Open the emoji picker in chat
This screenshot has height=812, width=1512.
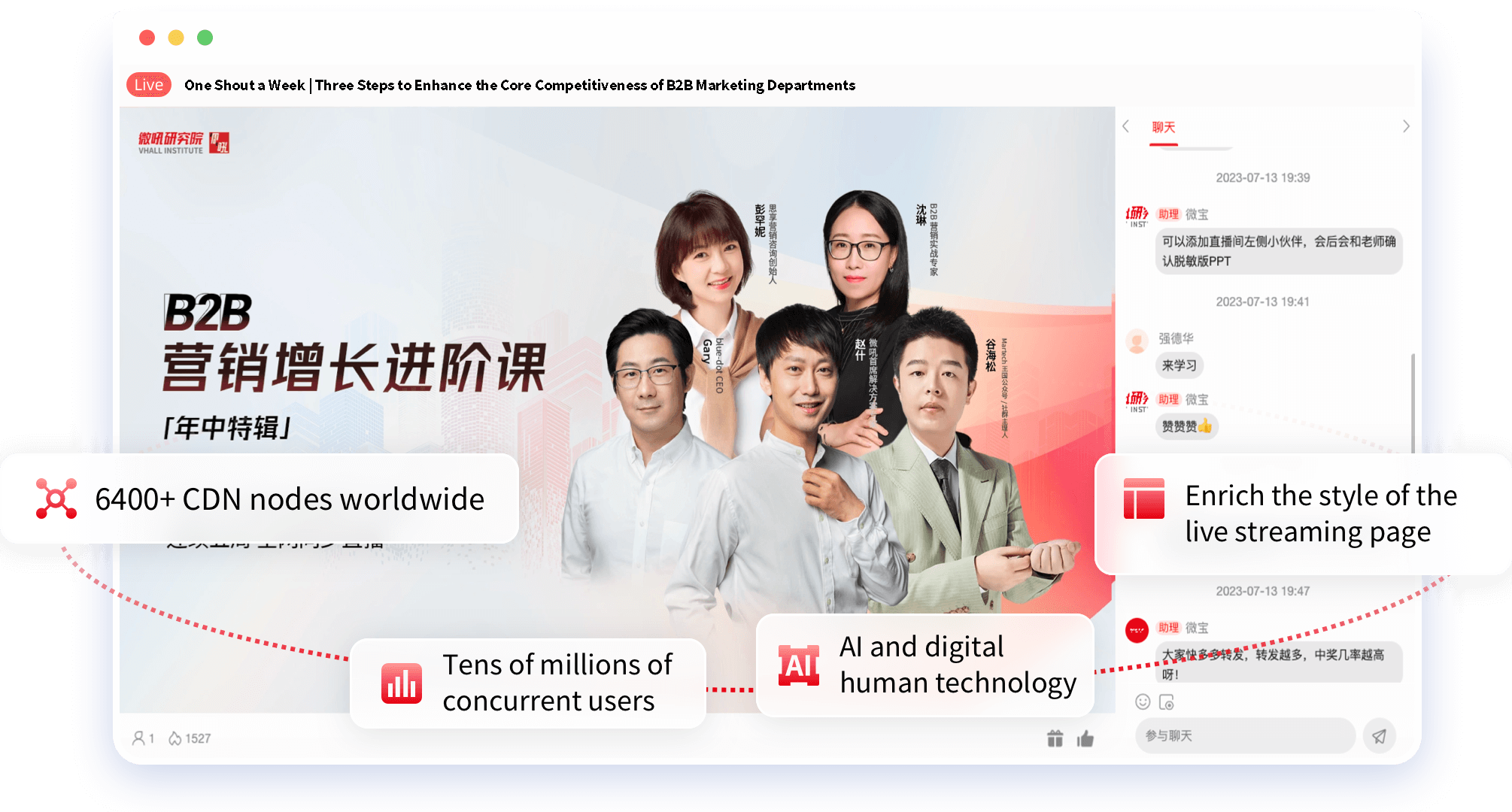click(x=1143, y=701)
